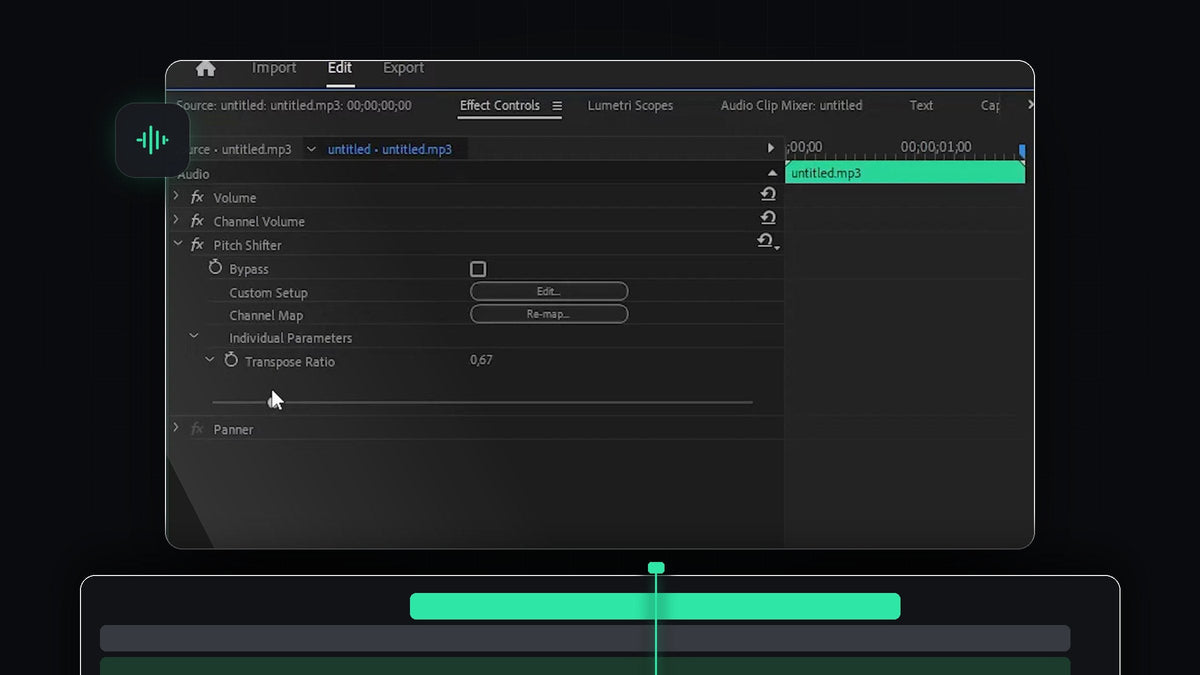
Task: Toggle the Bypass stopwatch animation
Action: coord(215,268)
